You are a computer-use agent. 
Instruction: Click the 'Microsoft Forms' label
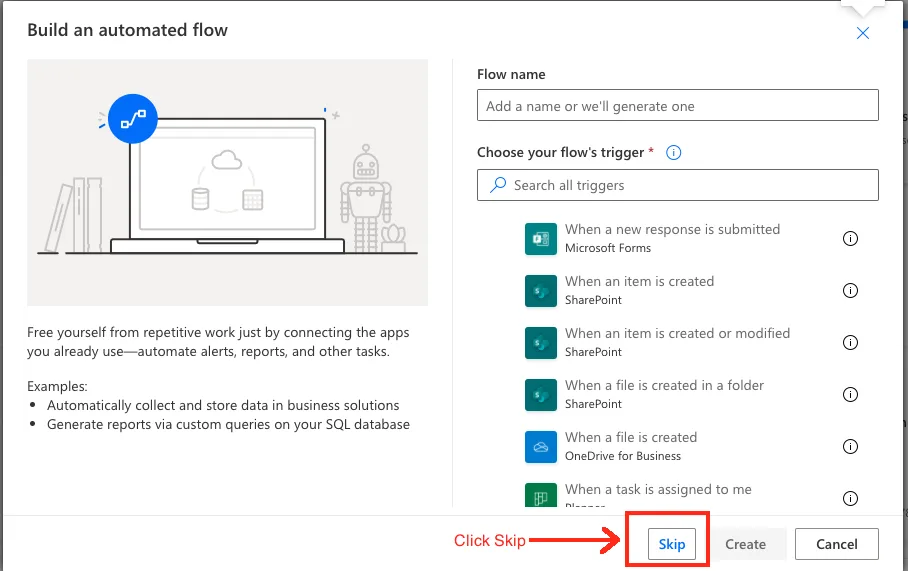click(x=607, y=248)
